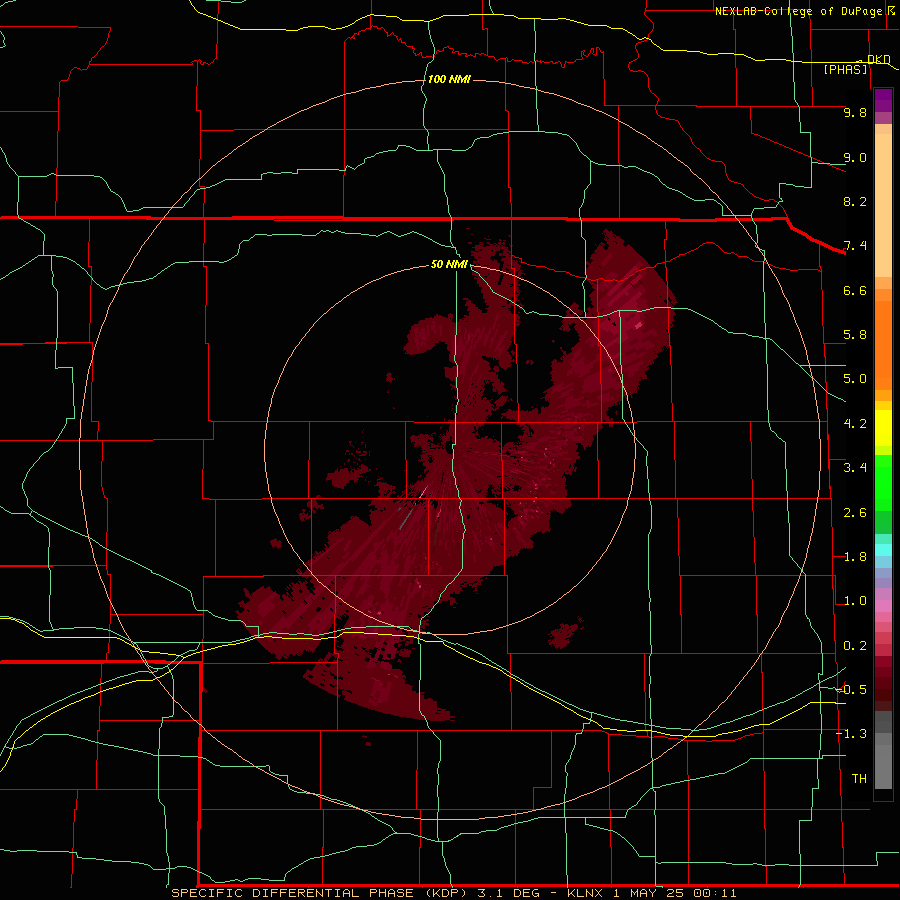Click the cyan band on the color bar
The width and height of the screenshot is (900, 900).
[x=883, y=550]
